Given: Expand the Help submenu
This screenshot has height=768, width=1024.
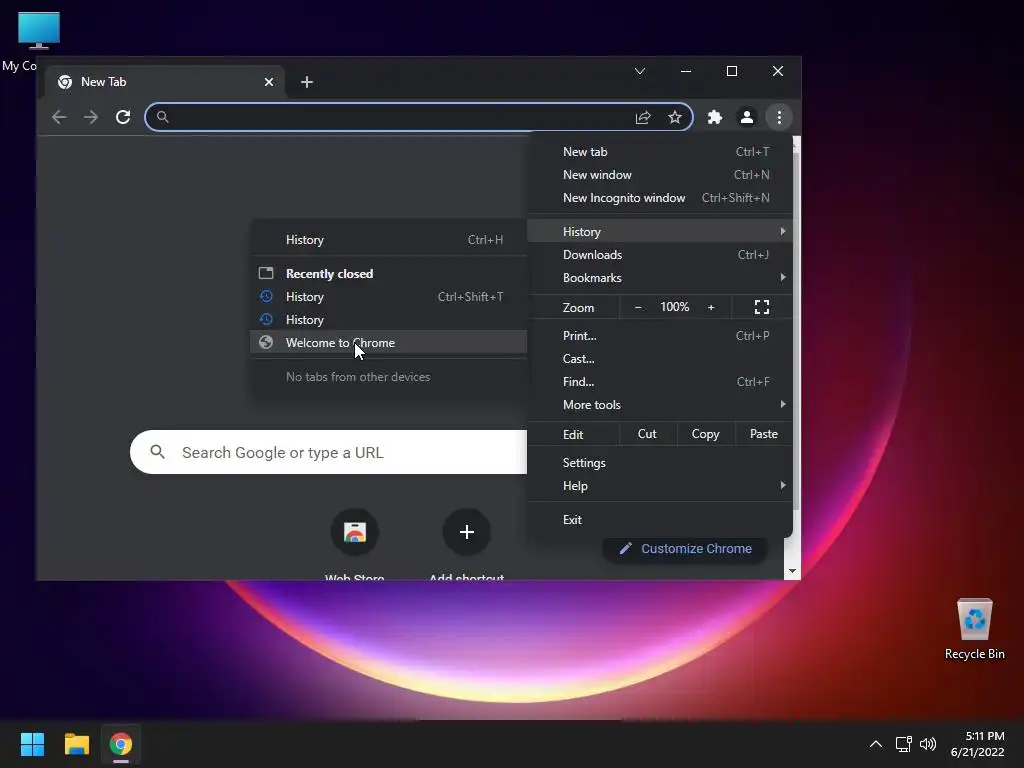Looking at the screenshot, I should tap(660, 486).
